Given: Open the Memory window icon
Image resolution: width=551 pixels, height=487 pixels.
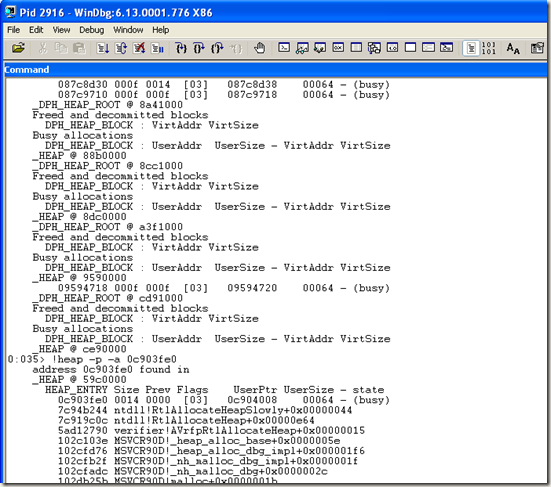Looking at the screenshot, I should point(356,47).
